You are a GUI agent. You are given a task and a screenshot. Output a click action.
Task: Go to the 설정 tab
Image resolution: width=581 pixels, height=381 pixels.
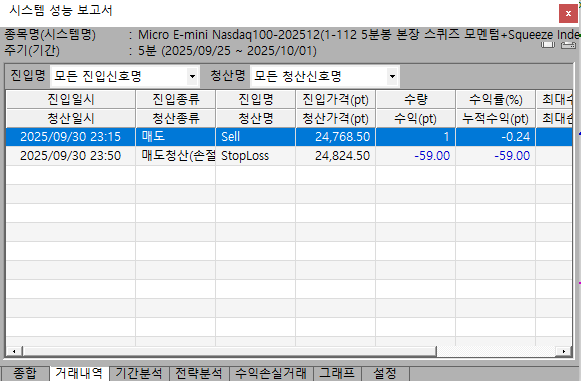385,373
